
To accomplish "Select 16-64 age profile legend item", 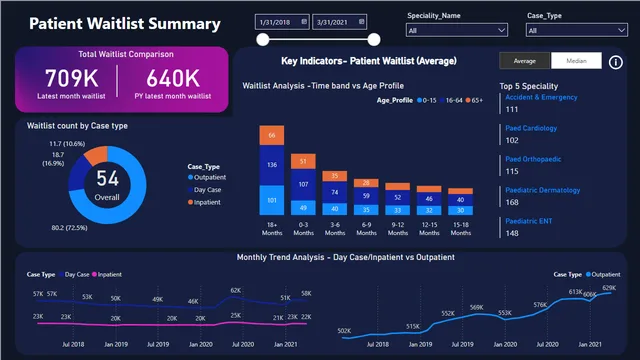I will click(451, 100).
